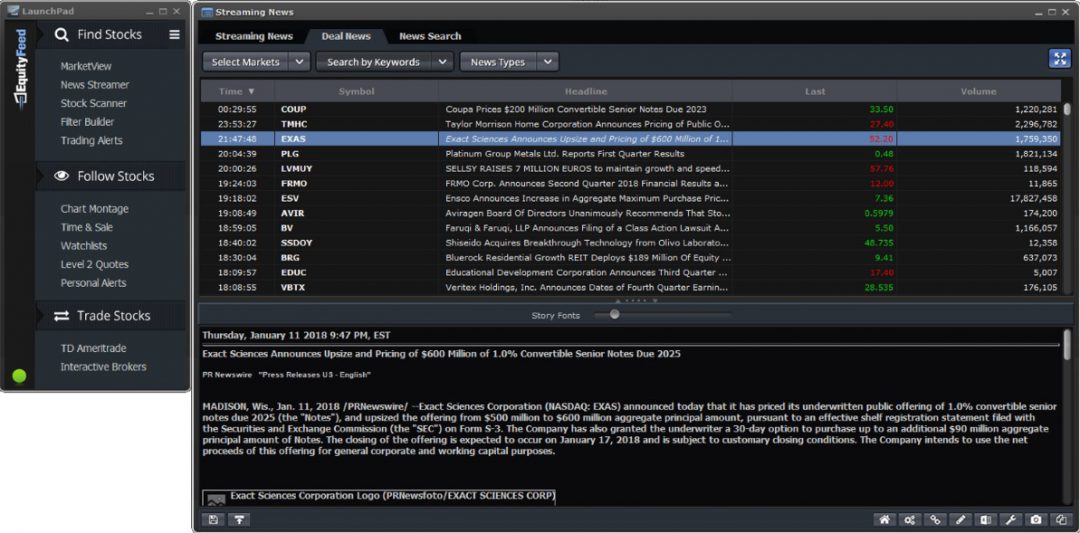Viewport: 1080px width, 533px height.
Task: Click the Find Stocks magnifier icon
Action: pyautogui.click(x=62, y=34)
